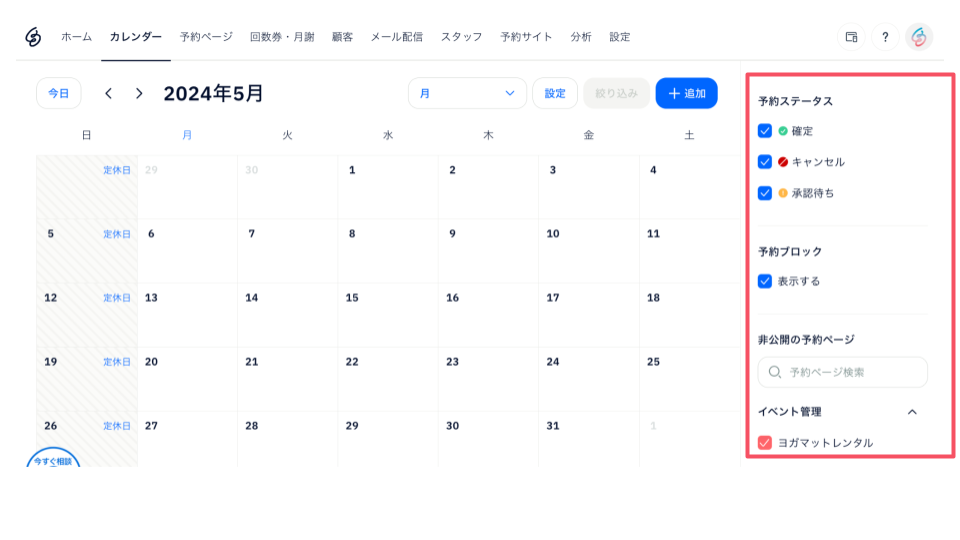Screen dimensions: 960x540
Task: Open the メール配信 menu item
Action: (397, 37)
